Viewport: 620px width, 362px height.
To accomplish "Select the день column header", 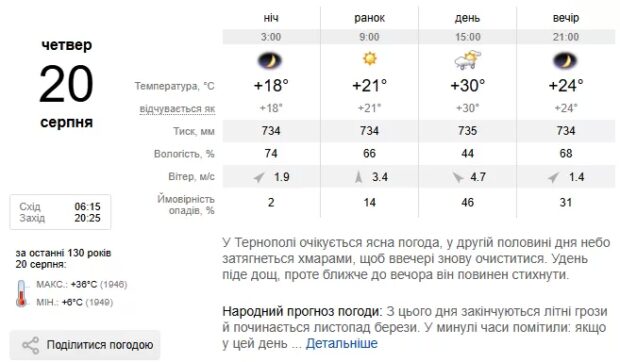I will click(467, 18).
